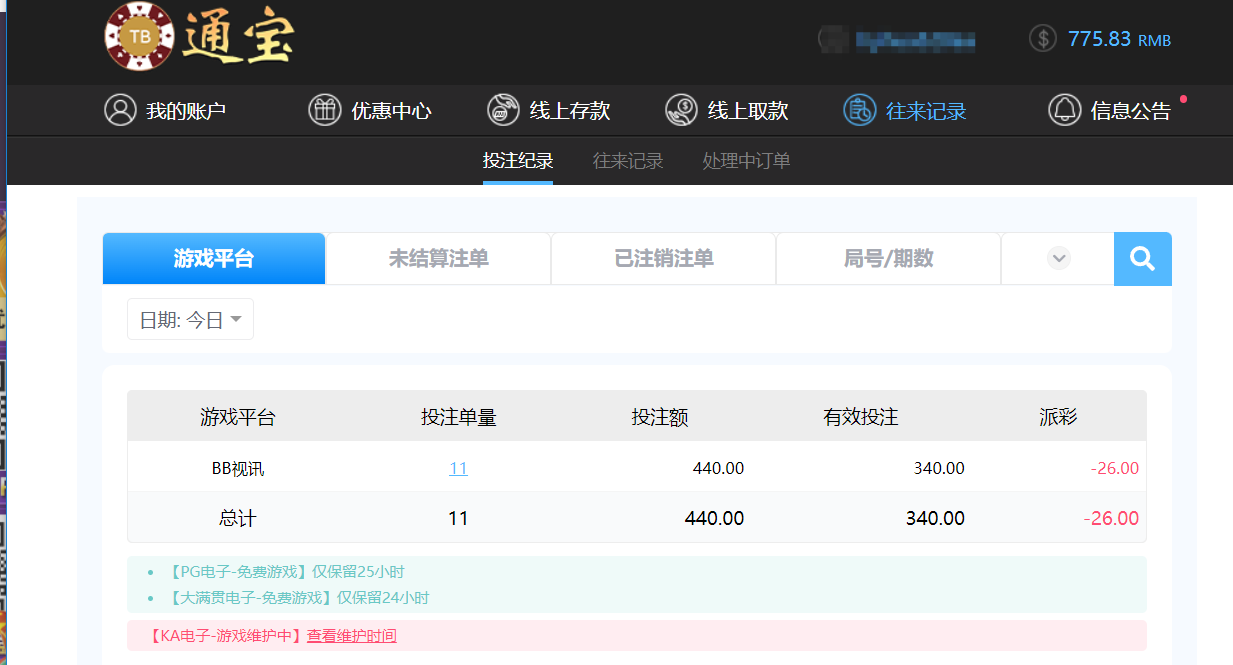Click the dollar balance icon beside 775.83
Viewport: 1233px width, 665px height.
pos(1040,39)
